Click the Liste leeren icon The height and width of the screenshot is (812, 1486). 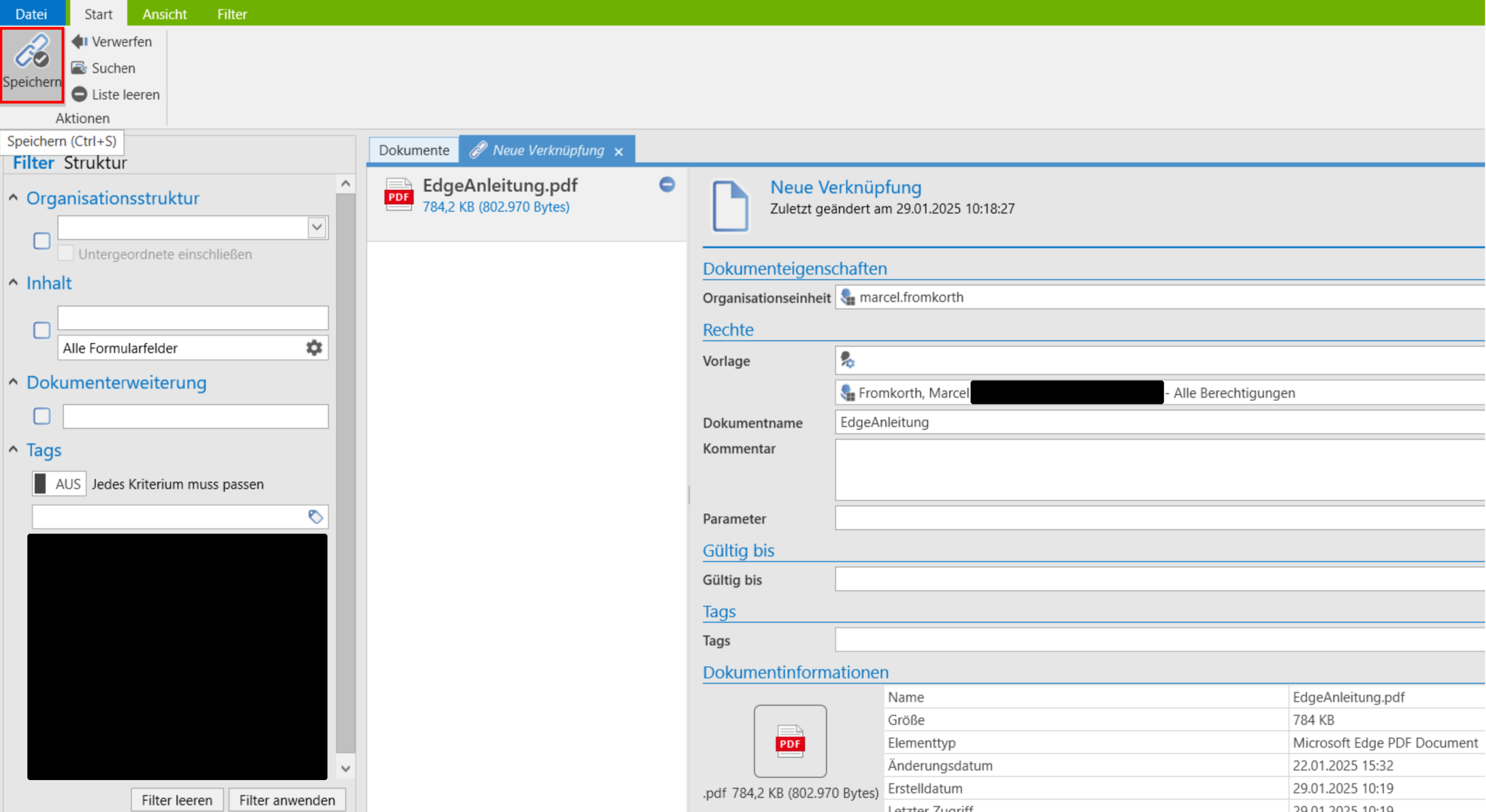tap(80, 94)
